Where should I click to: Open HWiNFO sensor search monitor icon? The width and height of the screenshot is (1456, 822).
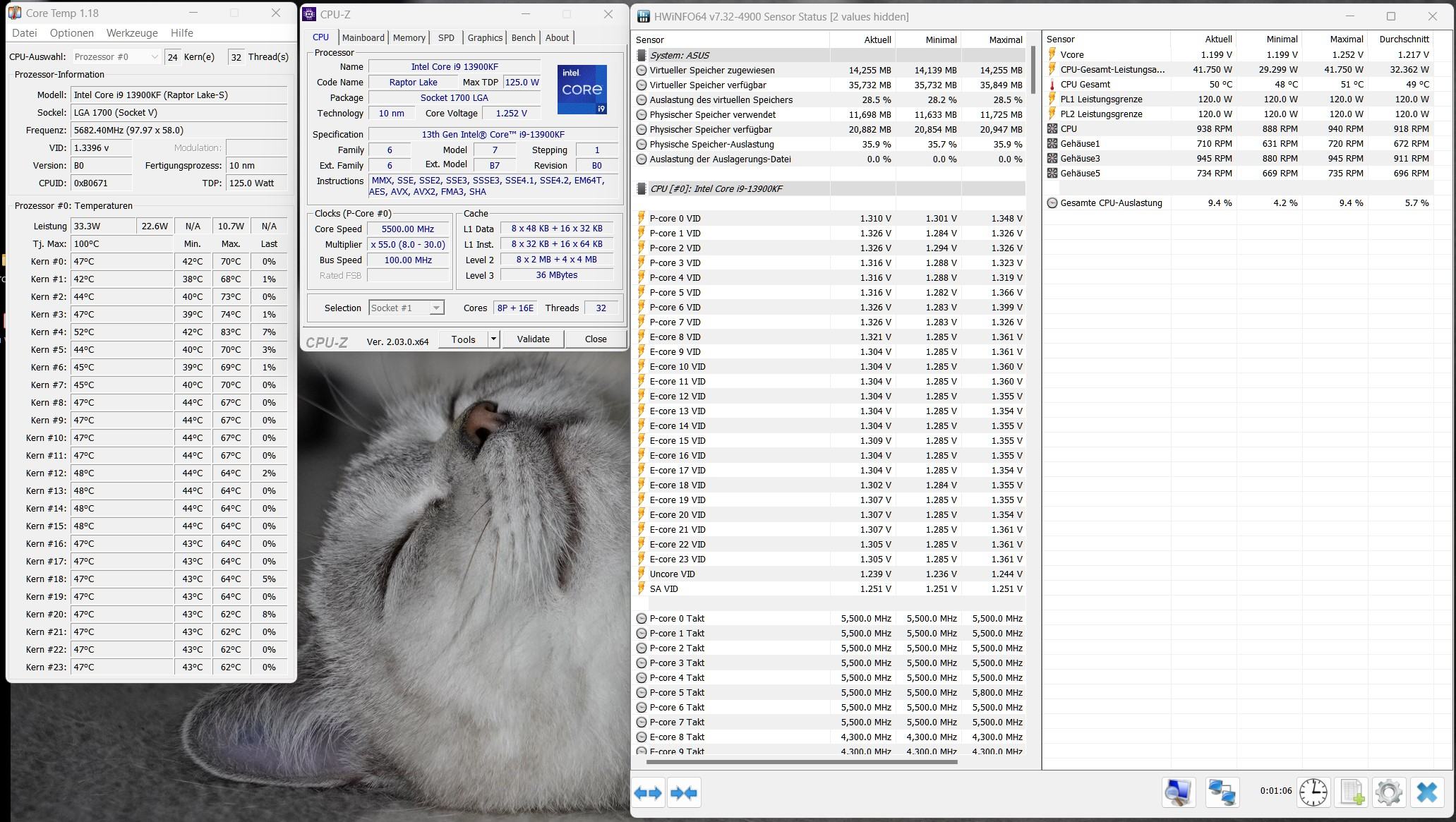1178,792
